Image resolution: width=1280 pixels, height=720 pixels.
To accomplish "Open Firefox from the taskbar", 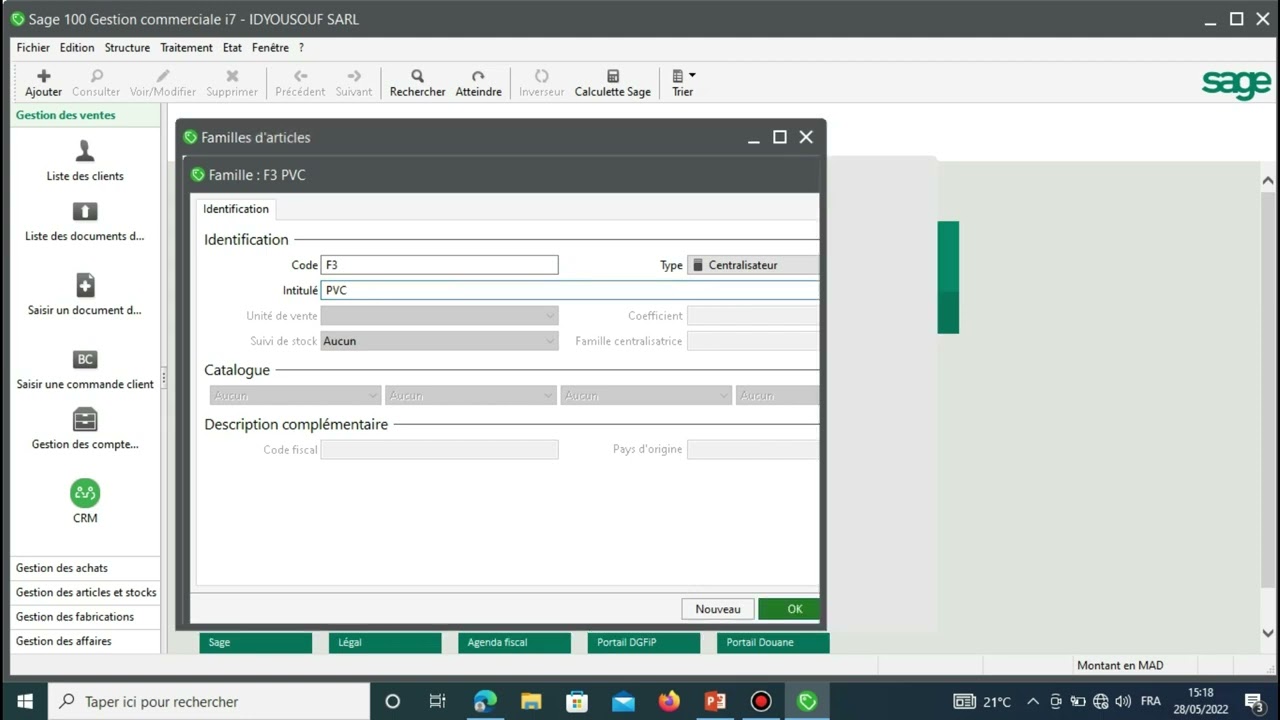I will pyautogui.click(x=669, y=701).
